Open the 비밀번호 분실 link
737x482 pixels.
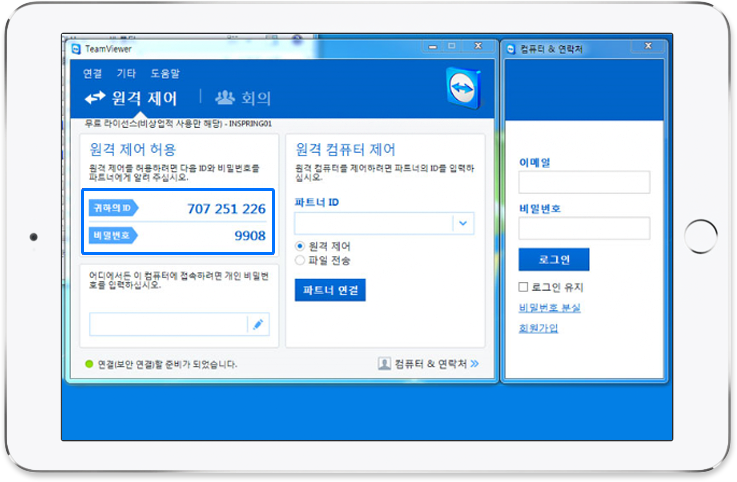click(x=549, y=308)
